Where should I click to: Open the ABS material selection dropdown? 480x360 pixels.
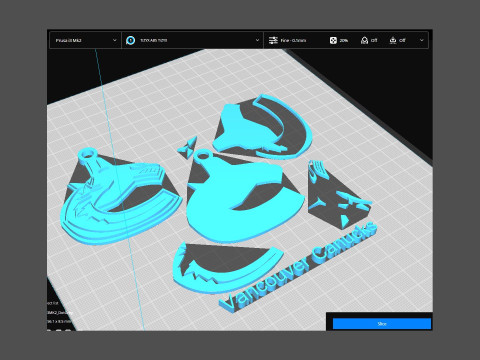click(193, 40)
